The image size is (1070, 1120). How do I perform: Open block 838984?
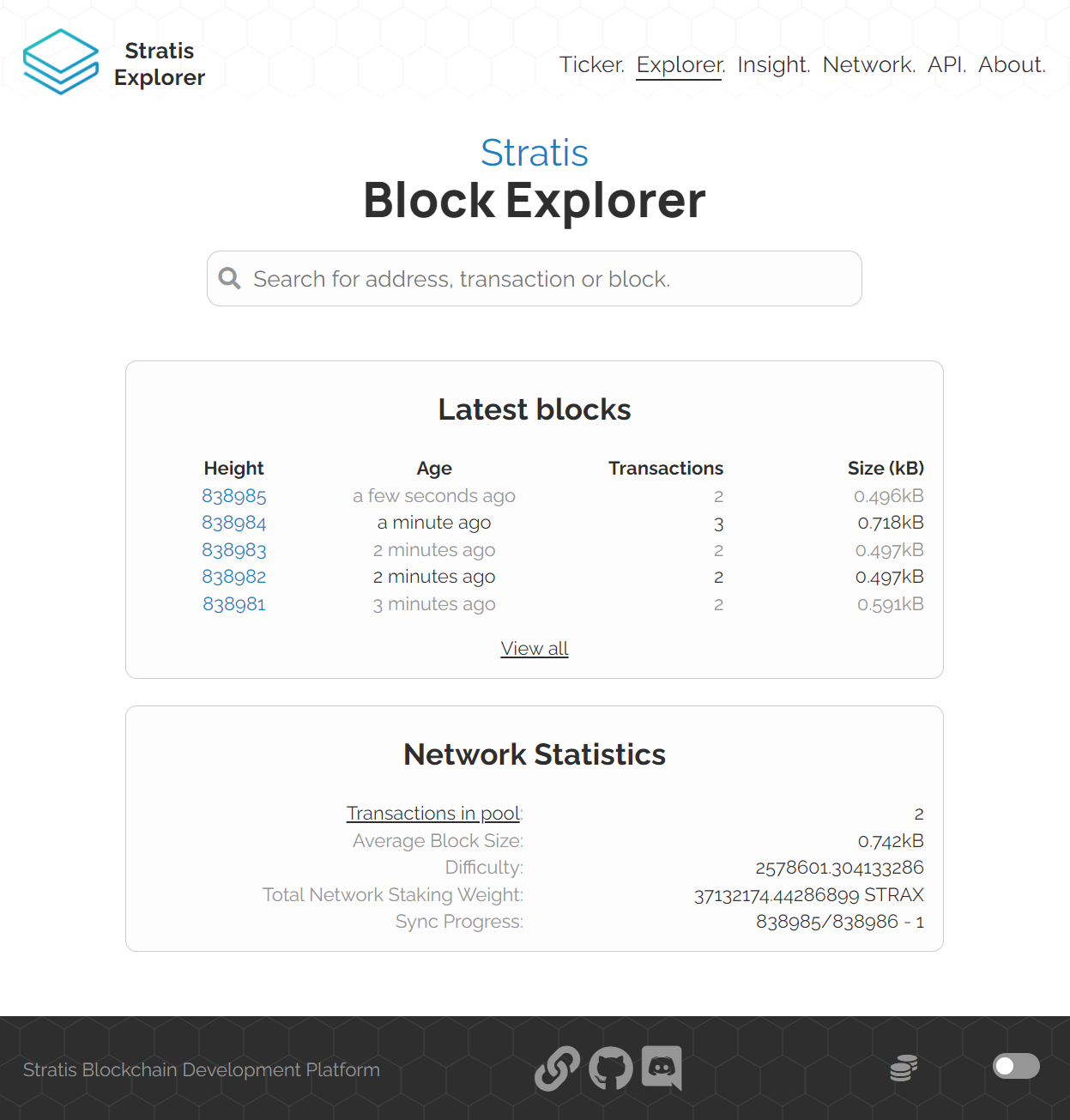click(234, 523)
